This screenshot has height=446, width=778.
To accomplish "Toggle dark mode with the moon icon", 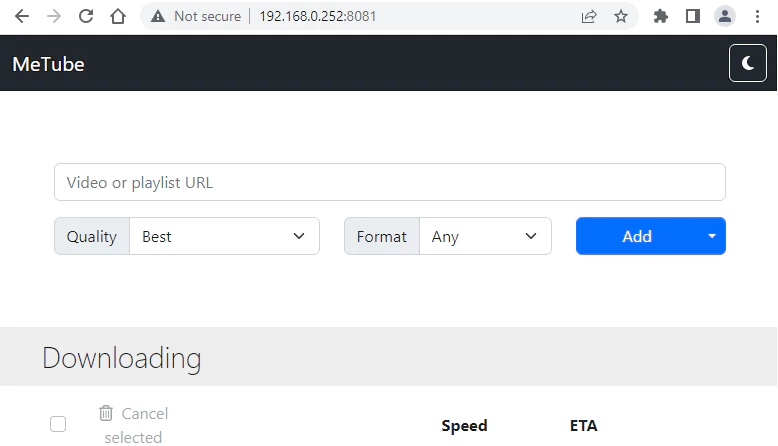I will pyautogui.click(x=748, y=64).
